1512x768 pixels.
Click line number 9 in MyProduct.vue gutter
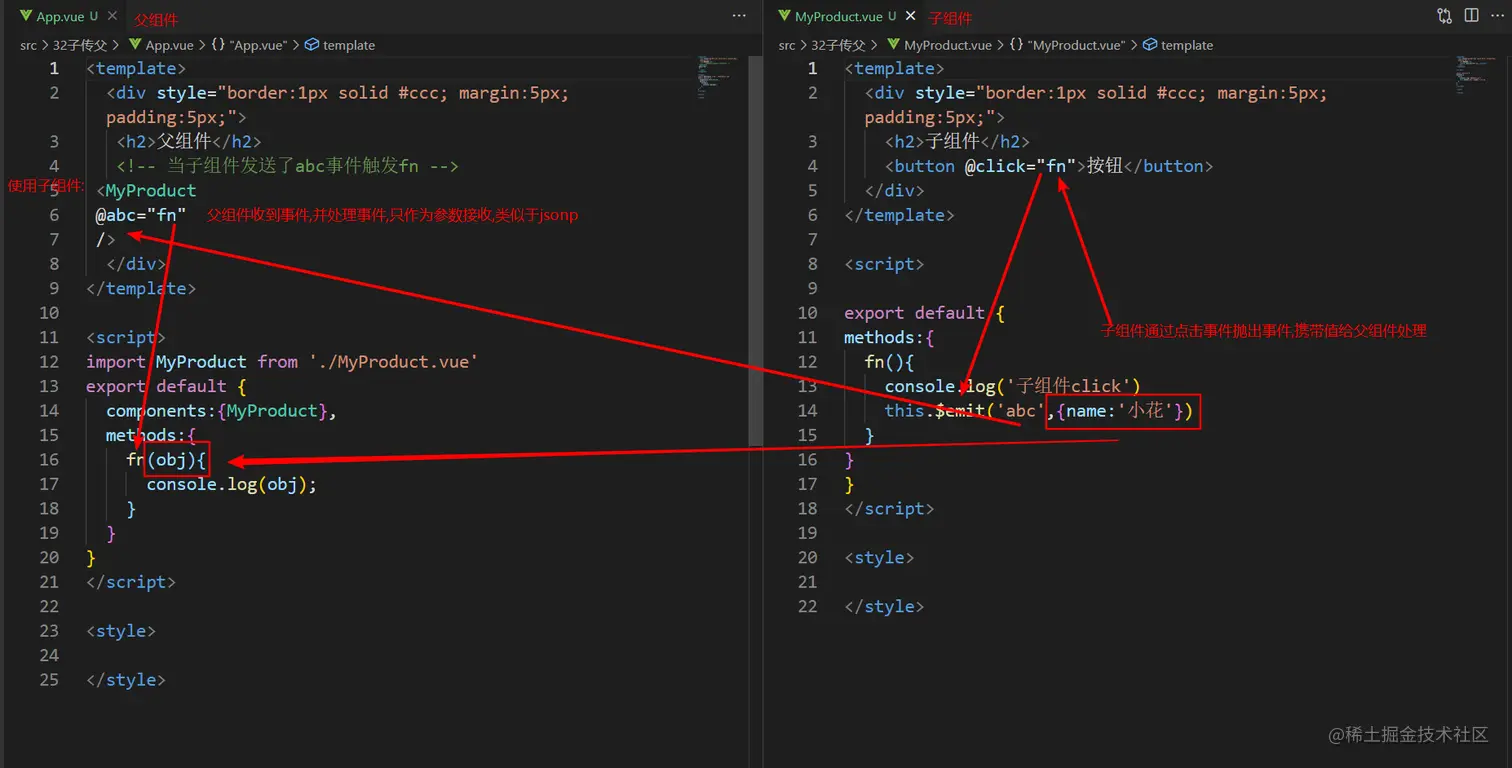pos(812,288)
